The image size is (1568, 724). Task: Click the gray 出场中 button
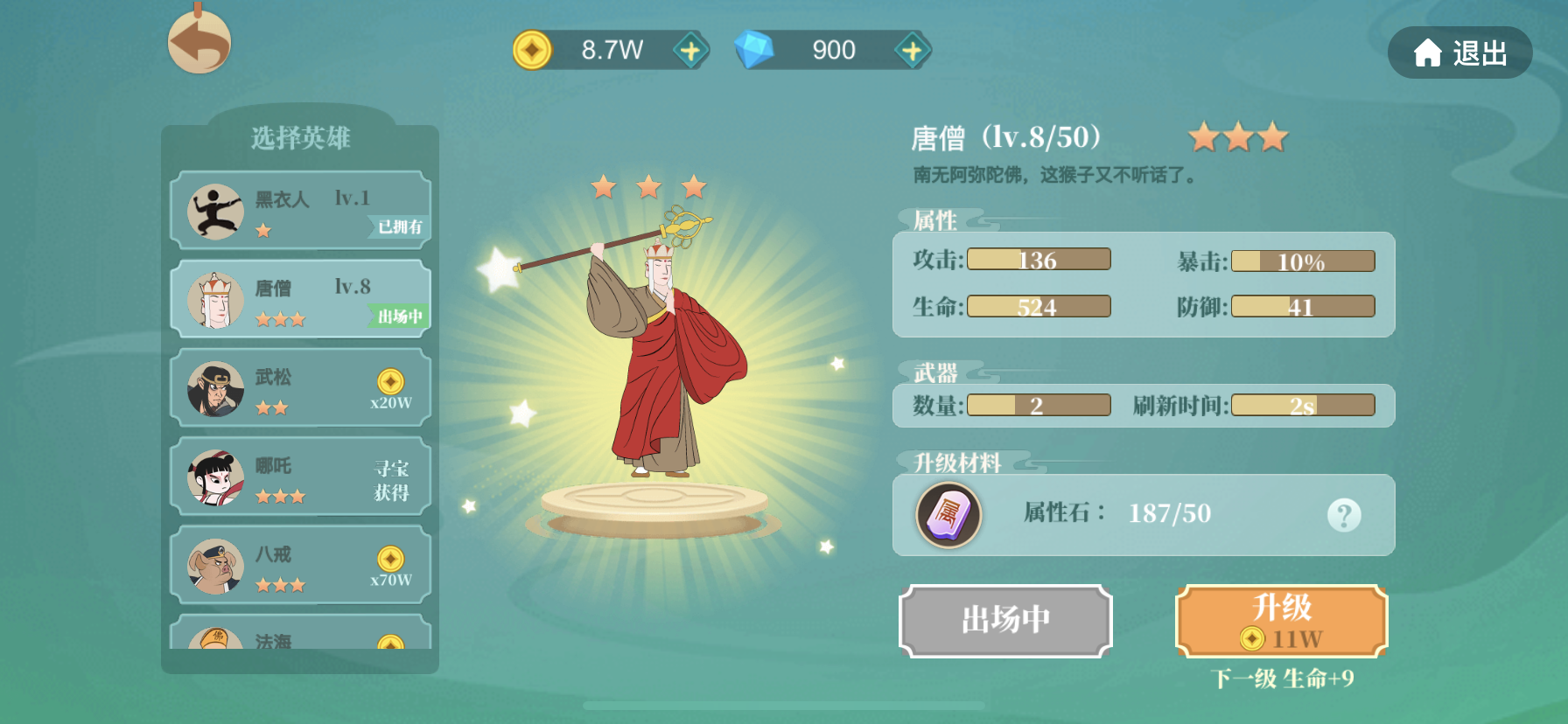1005,621
